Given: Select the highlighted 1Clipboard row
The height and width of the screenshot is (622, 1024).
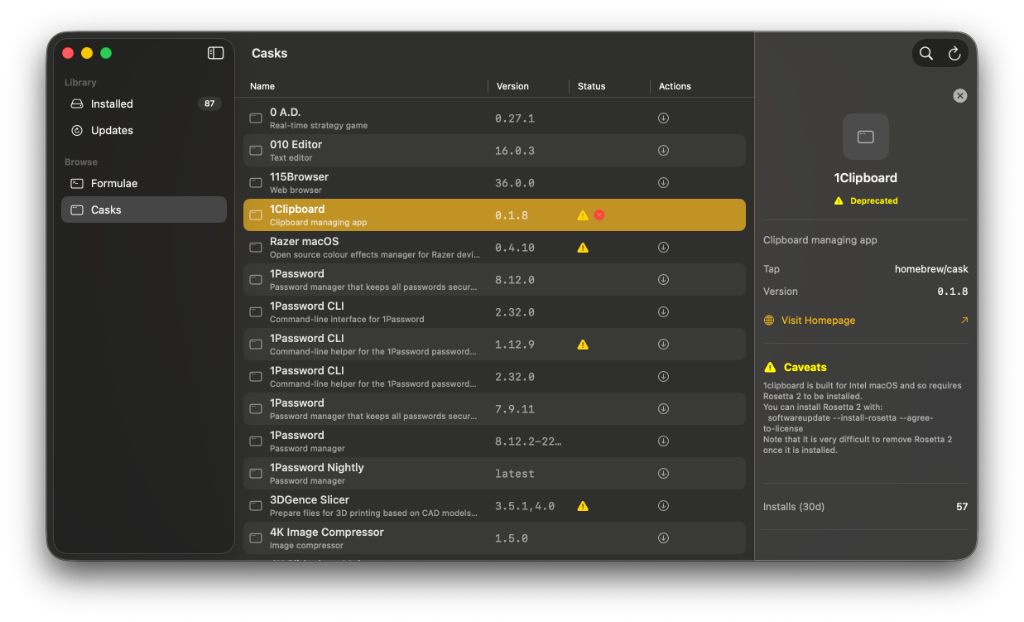Looking at the screenshot, I should (x=494, y=215).
